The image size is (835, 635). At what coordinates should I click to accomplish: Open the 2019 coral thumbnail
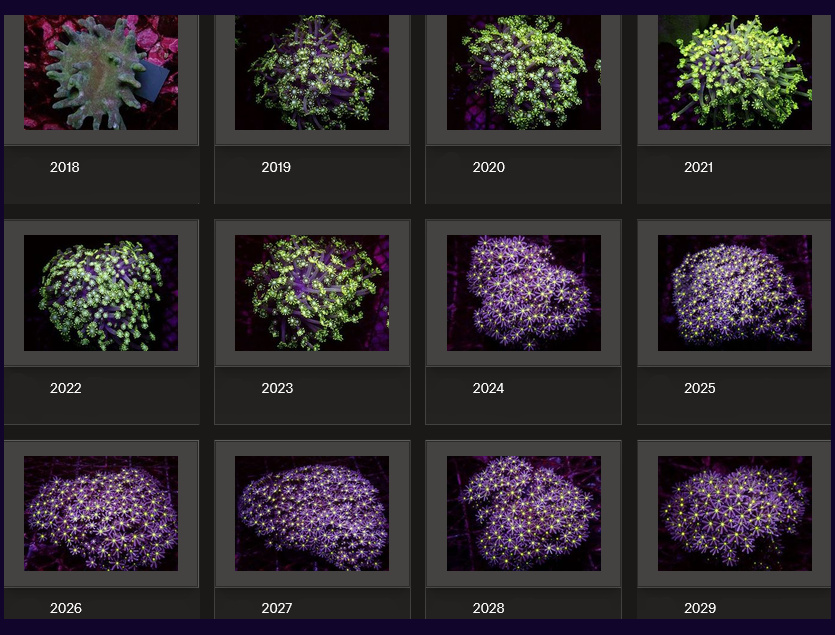point(312,72)
